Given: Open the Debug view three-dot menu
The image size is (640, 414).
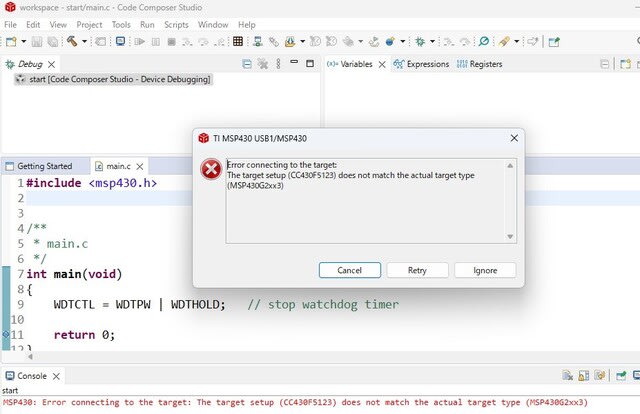Looking at the screenshot, I should click(278, 63).
